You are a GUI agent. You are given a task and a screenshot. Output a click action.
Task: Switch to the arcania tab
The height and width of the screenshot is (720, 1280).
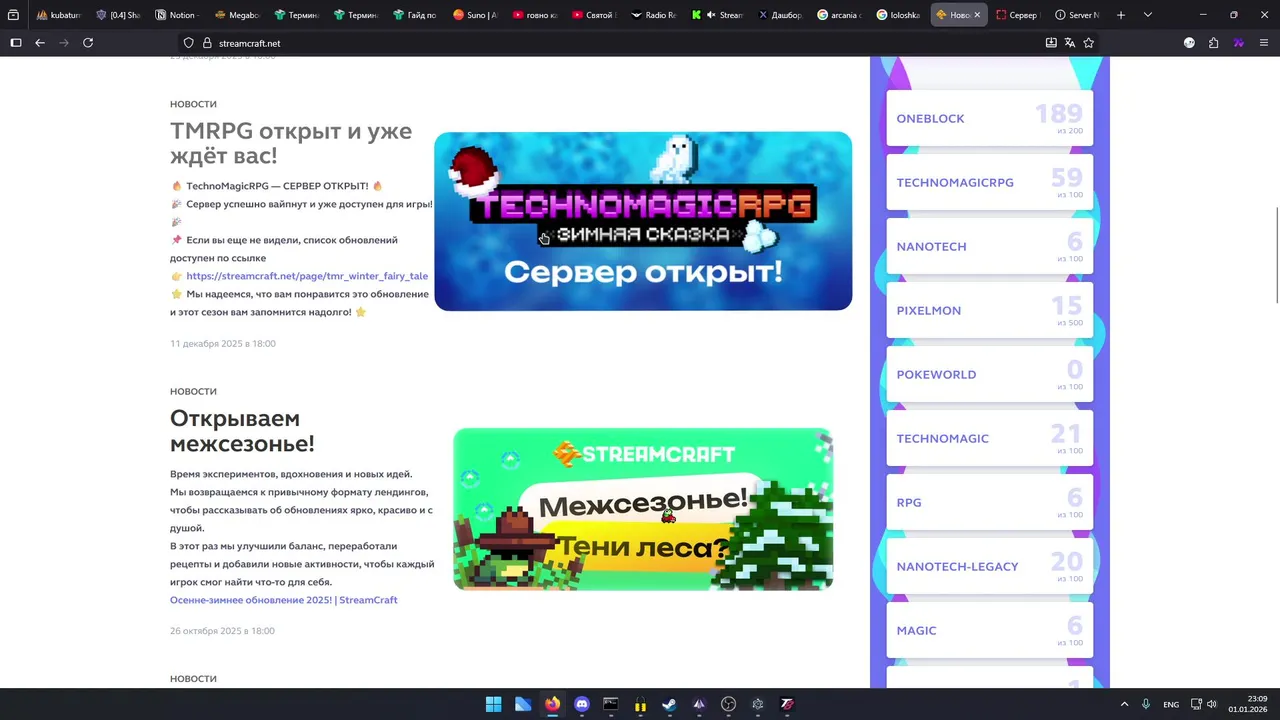tap(839, 15)
